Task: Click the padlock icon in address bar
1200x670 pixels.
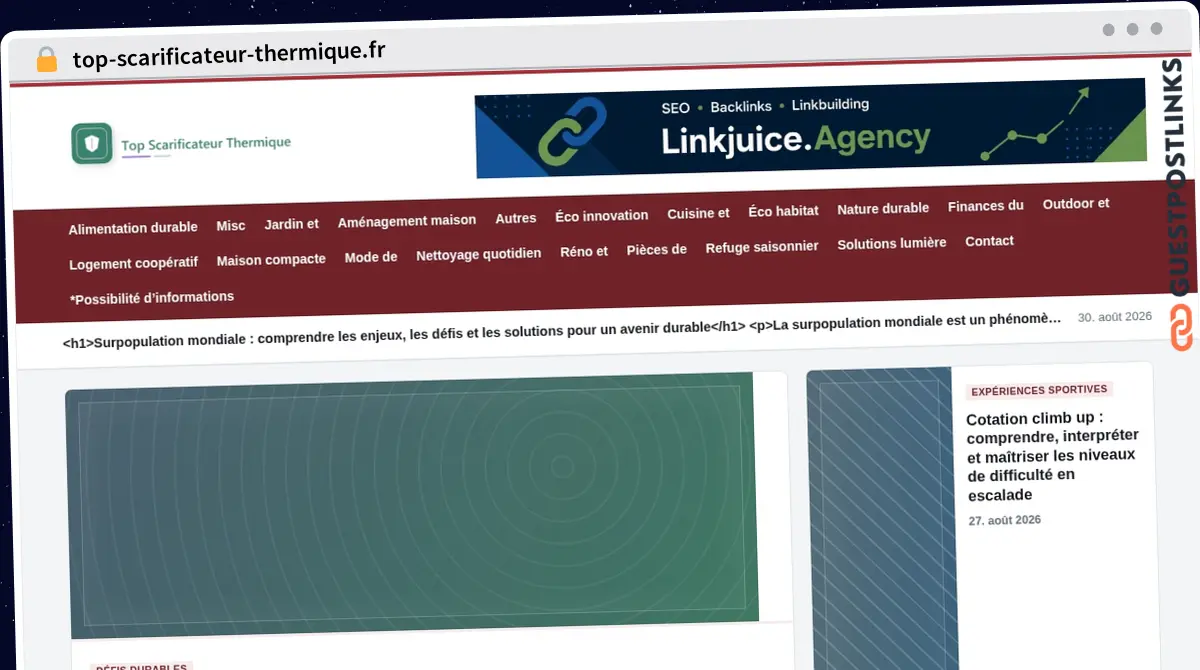Action: [47, 59]
